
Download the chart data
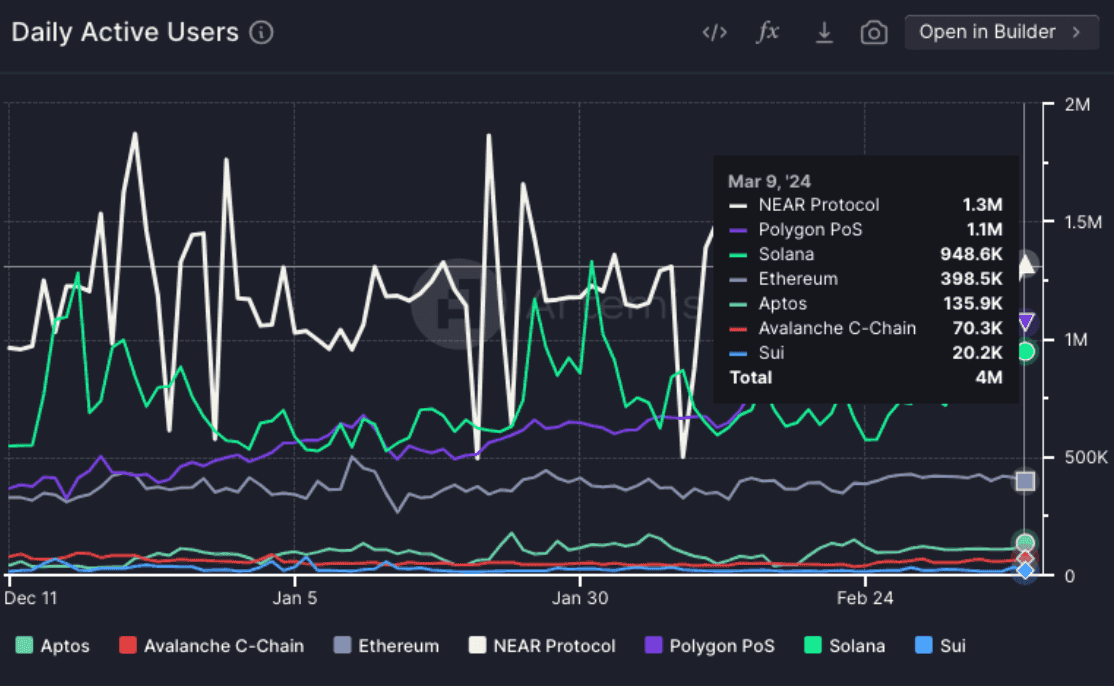coord(823,33)
